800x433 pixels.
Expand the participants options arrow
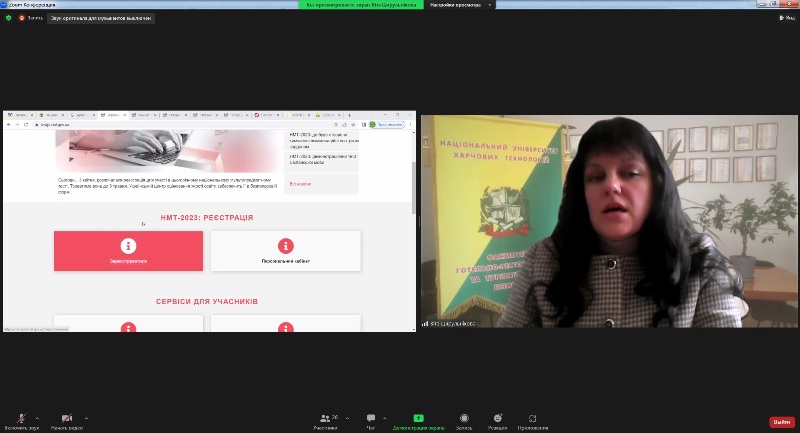[x=347, y=418]
